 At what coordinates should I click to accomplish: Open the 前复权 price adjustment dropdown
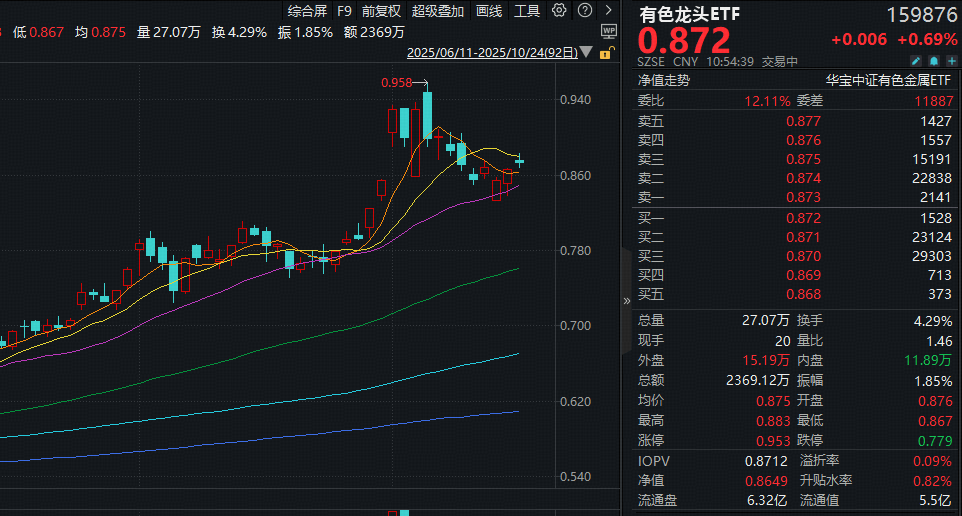pyautogui.click(x=381, y=11)
